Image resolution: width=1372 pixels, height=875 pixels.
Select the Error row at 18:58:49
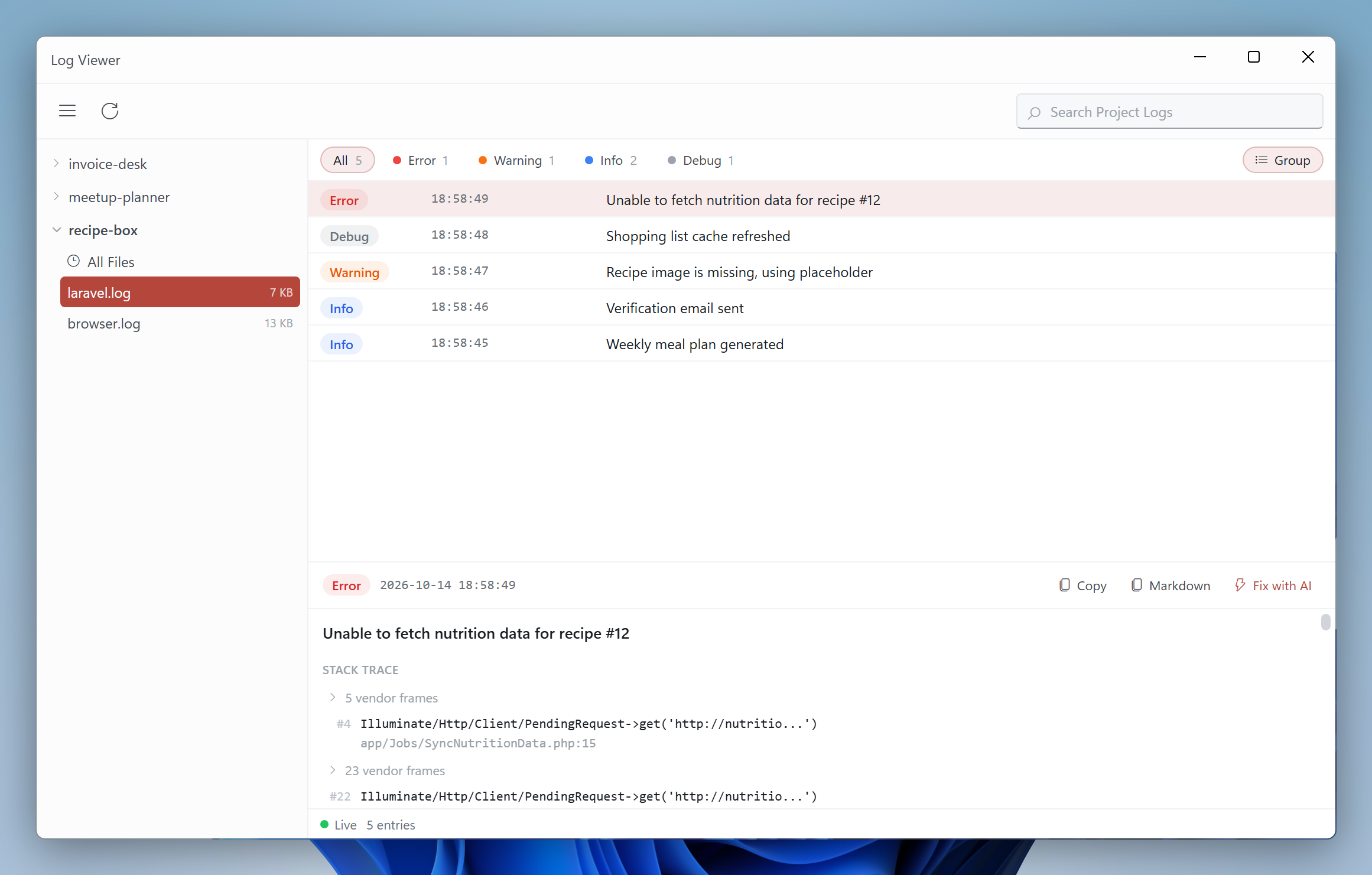click(x=822, y=200)
